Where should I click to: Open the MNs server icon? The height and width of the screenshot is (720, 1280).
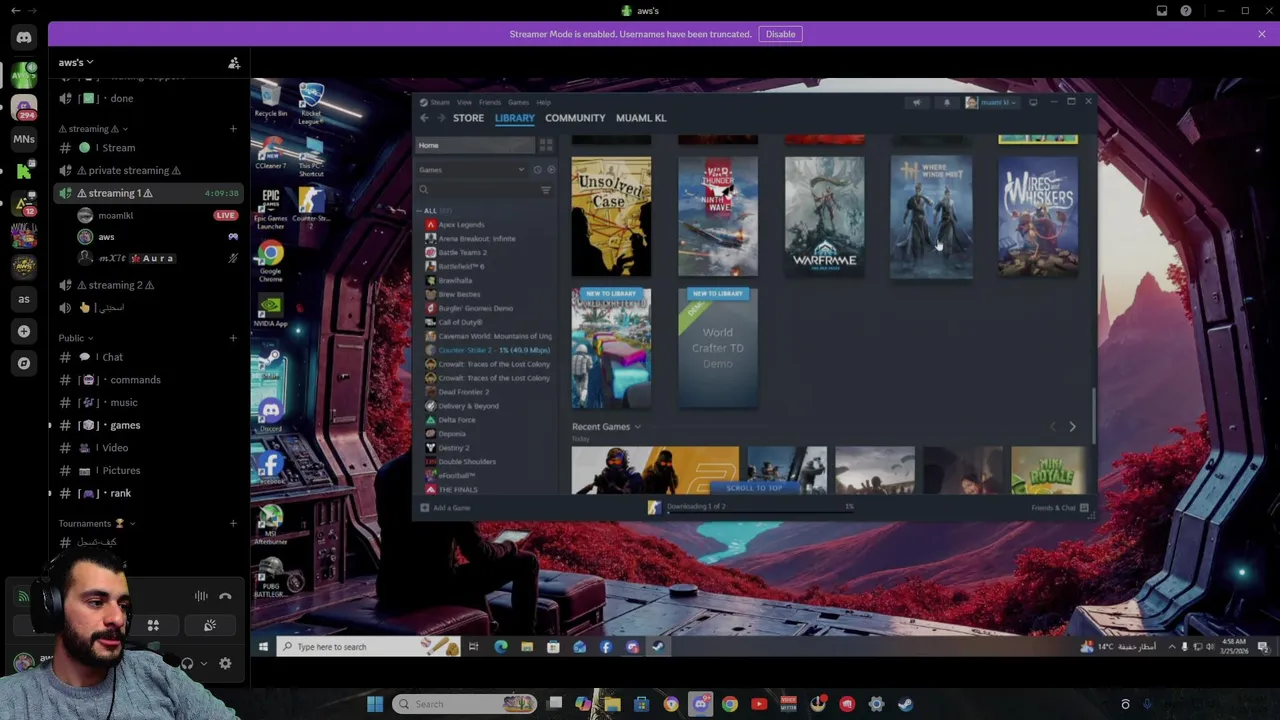pos(24,139)
